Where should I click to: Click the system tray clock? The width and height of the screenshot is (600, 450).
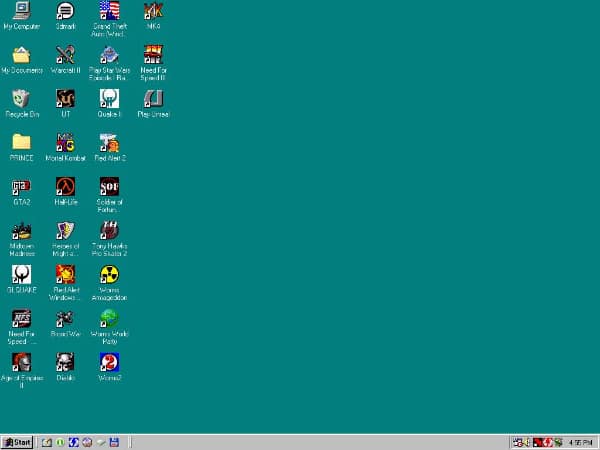[x=580, y=442]
